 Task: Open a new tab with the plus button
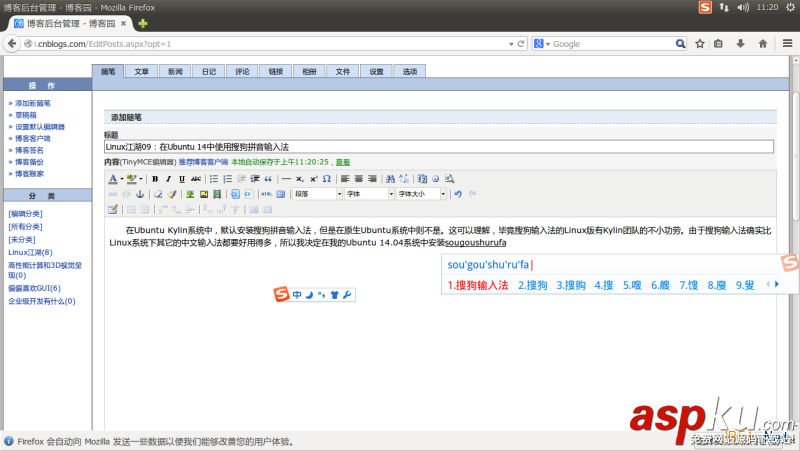143,23
